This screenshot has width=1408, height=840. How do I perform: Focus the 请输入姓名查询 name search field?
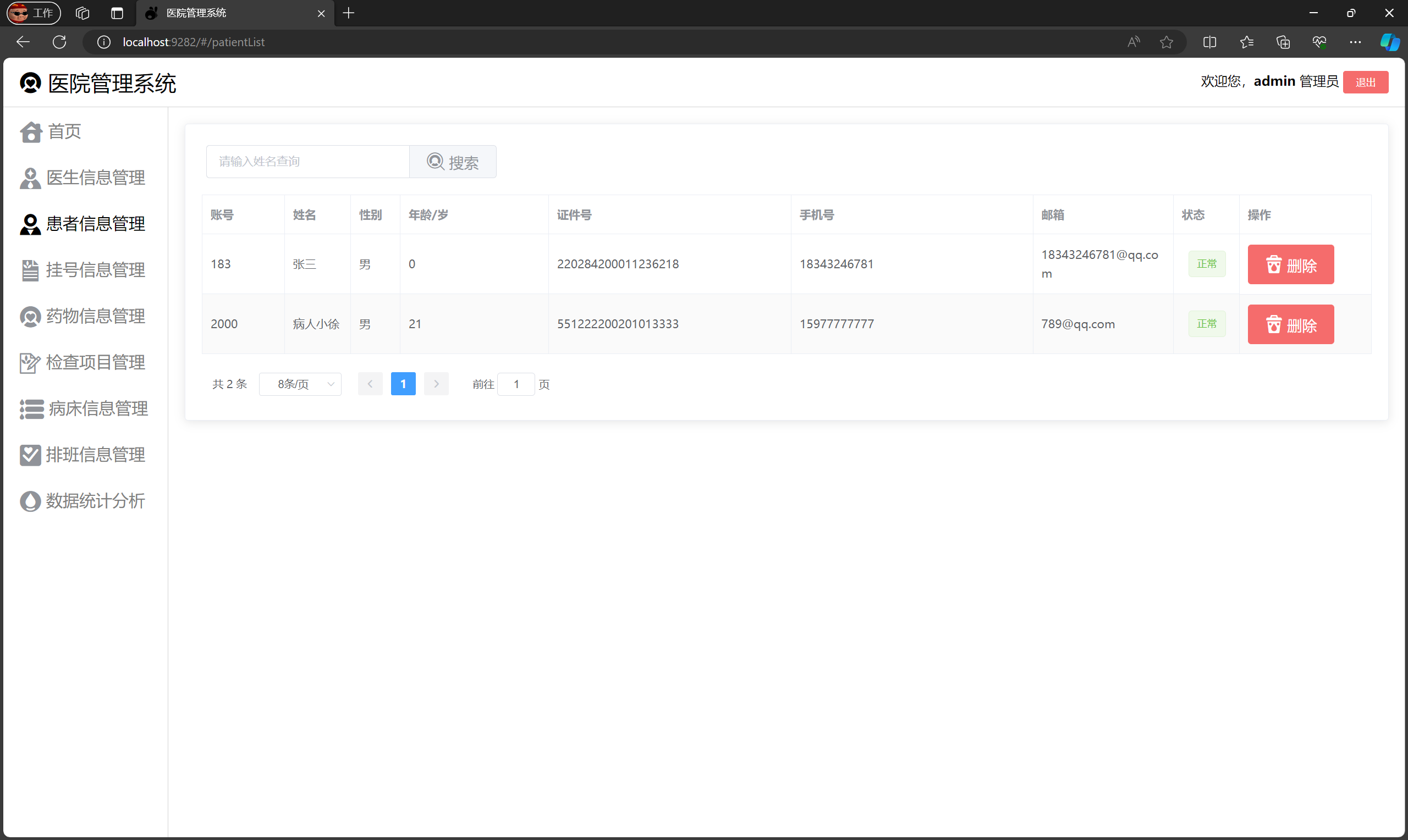pos(307,162)
